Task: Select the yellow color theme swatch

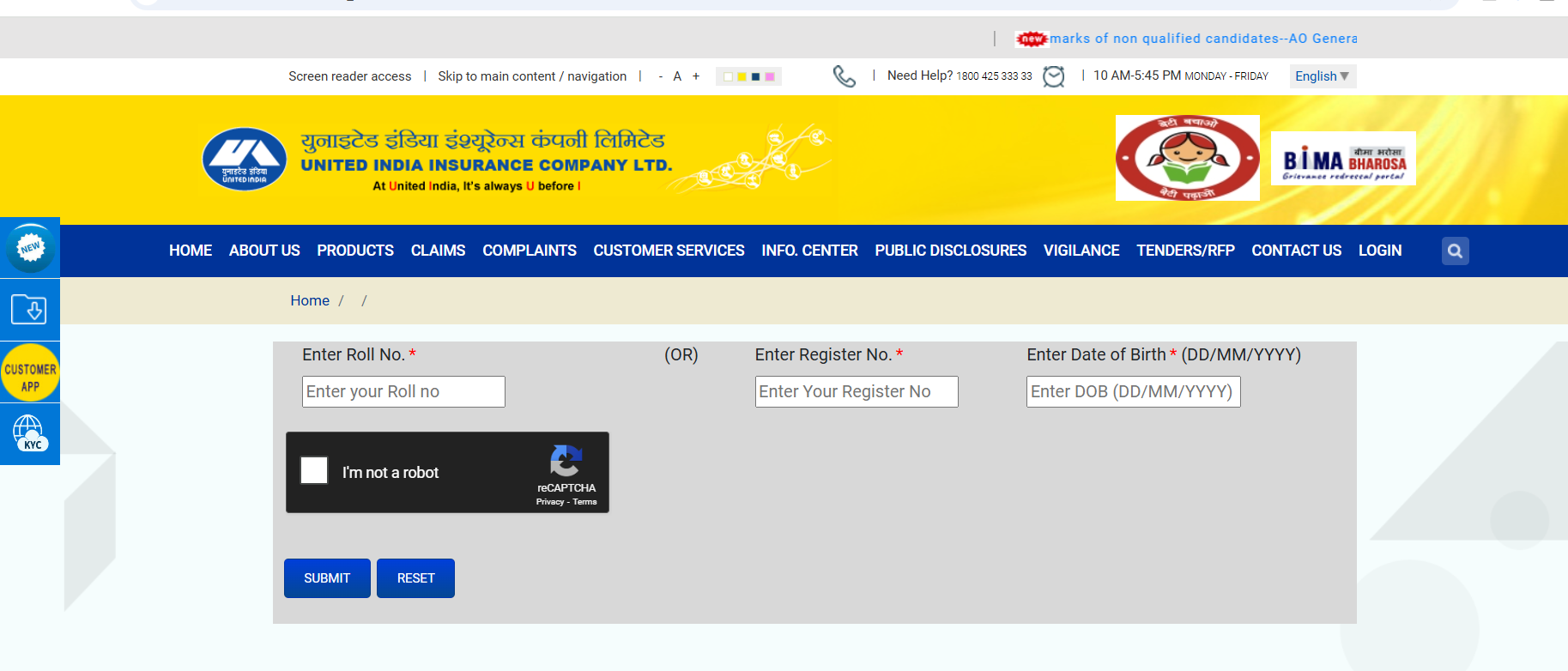Action: tap(742, 76)
